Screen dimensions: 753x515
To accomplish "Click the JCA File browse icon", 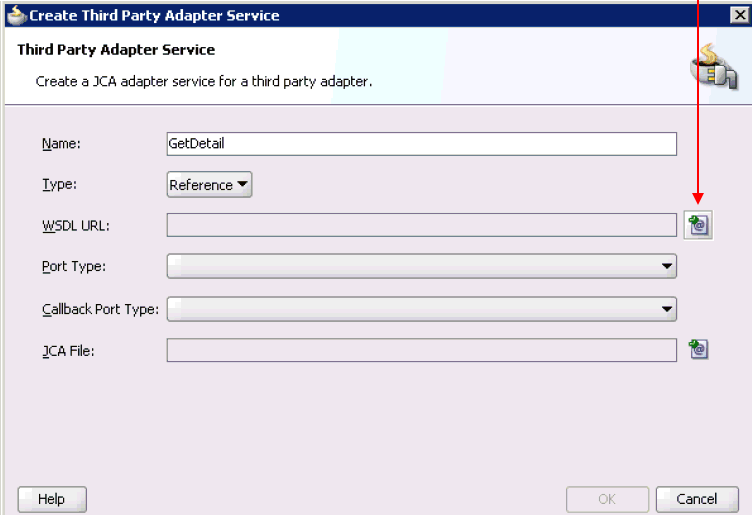I will click(698, 349).
